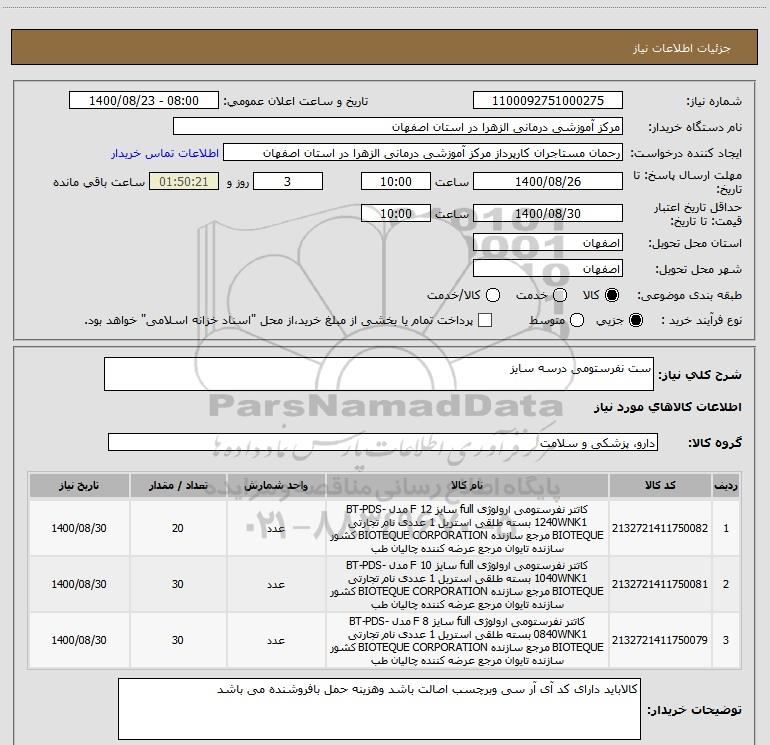Screen dimensions: 770x745
Task: Click quantity 30 in row 2
Action: tap(178, 584)
